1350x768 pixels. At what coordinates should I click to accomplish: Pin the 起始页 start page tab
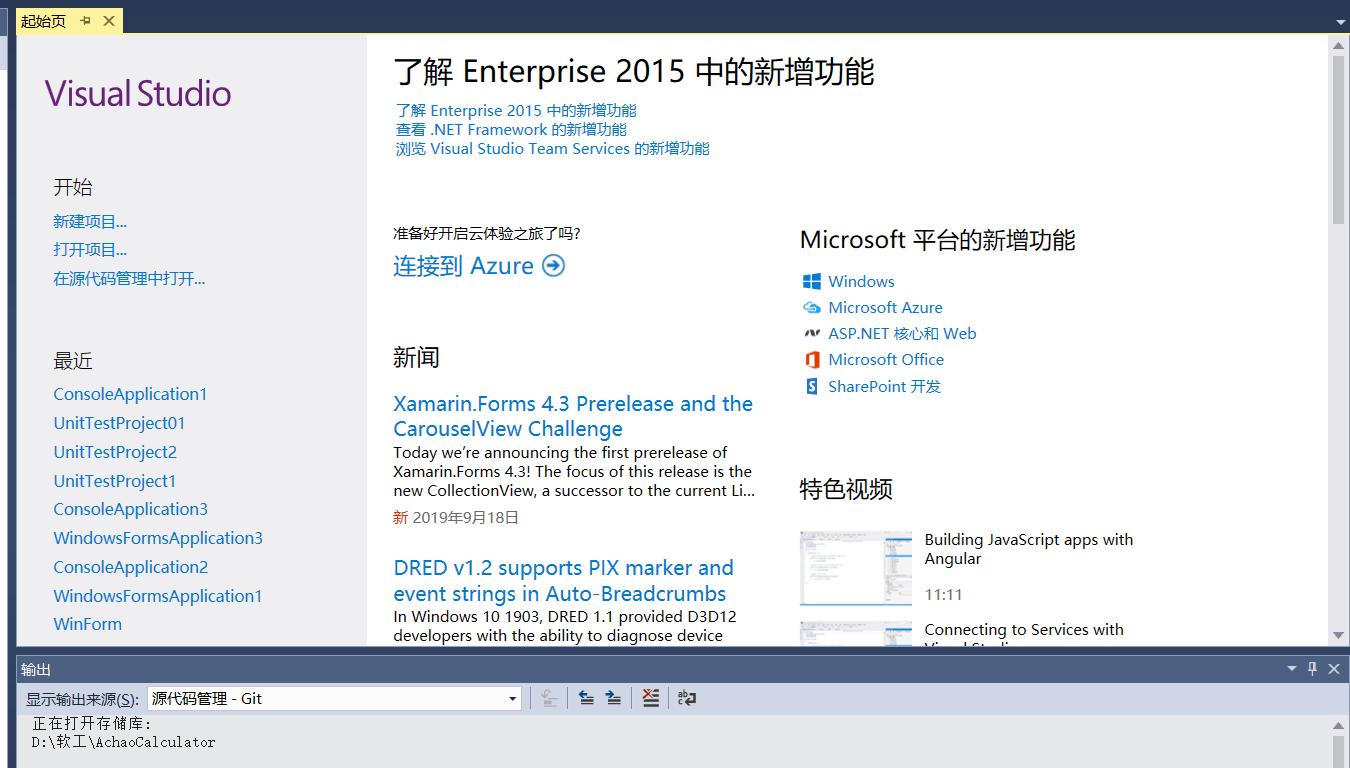coord(85,21)
